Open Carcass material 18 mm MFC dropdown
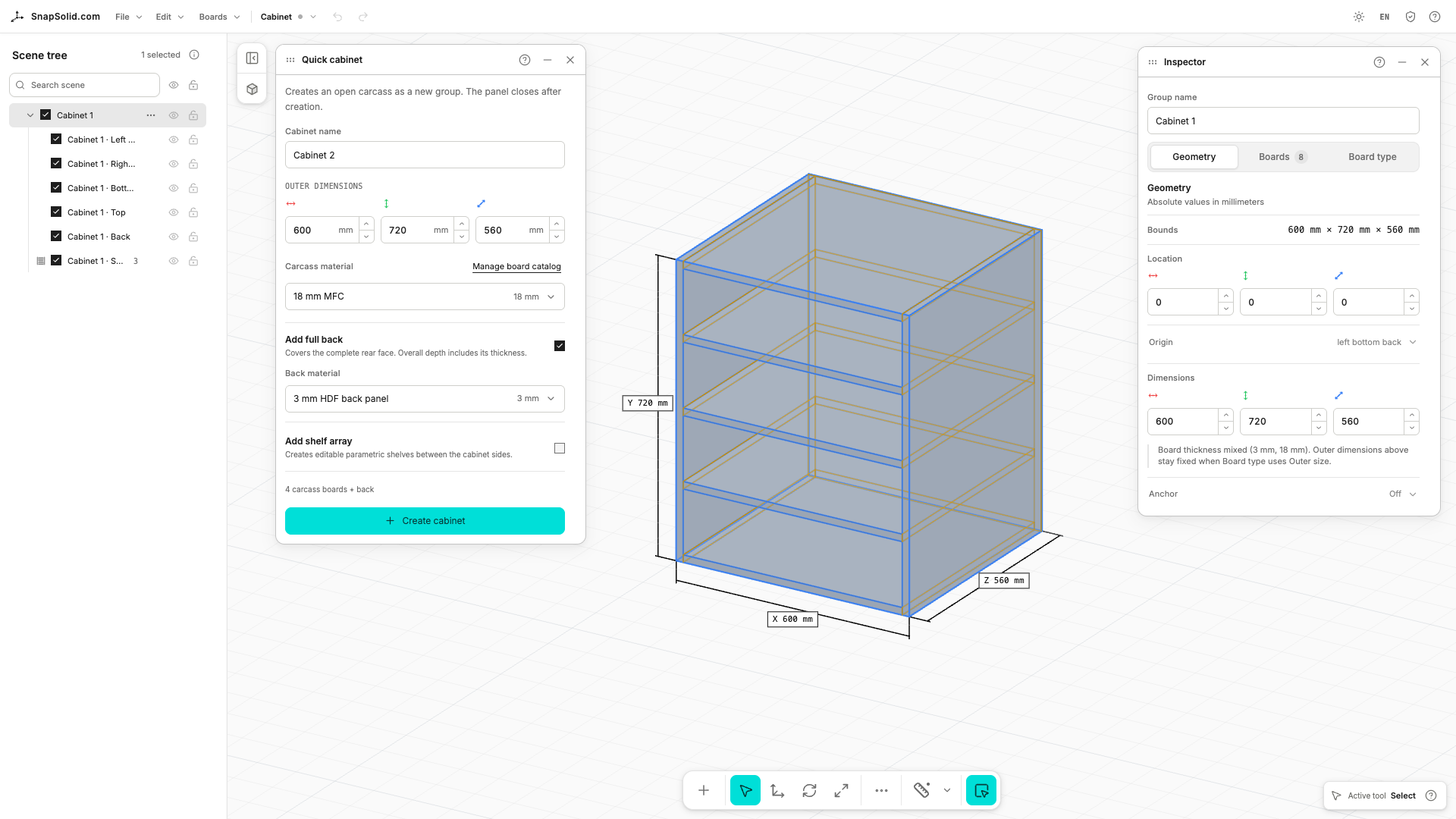 pos(425,297)
